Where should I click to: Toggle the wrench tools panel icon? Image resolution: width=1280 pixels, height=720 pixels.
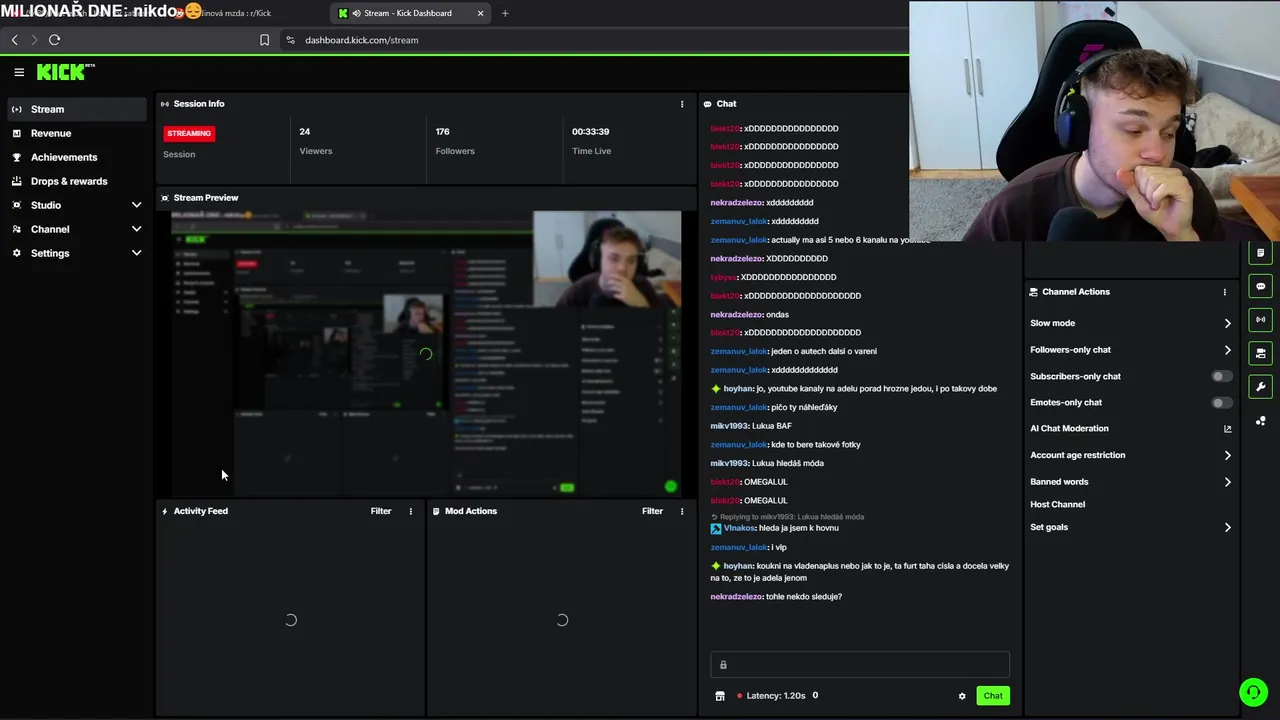click(1260, 387)
